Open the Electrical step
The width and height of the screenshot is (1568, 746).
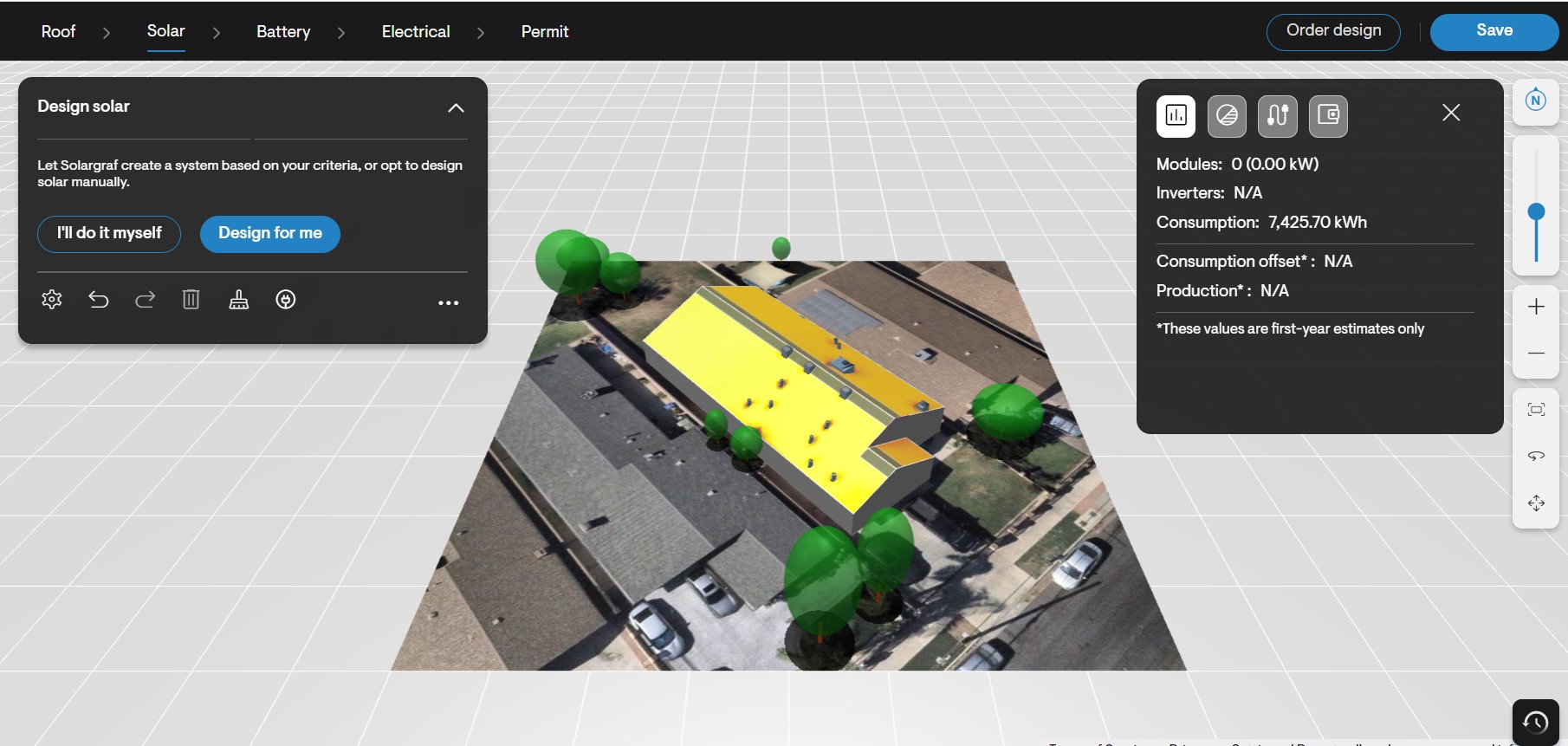point(416,32)
